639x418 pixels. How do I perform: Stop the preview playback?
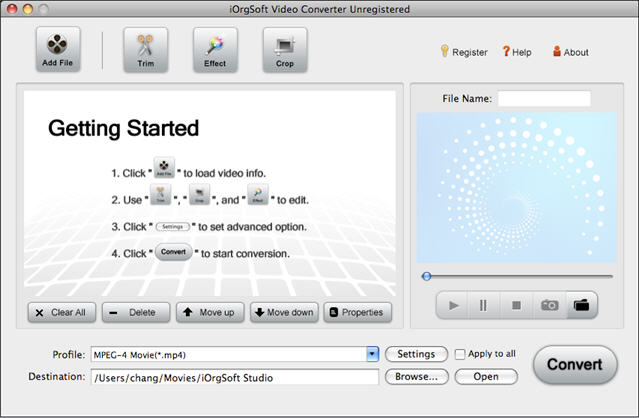click(x=516, y=305)
